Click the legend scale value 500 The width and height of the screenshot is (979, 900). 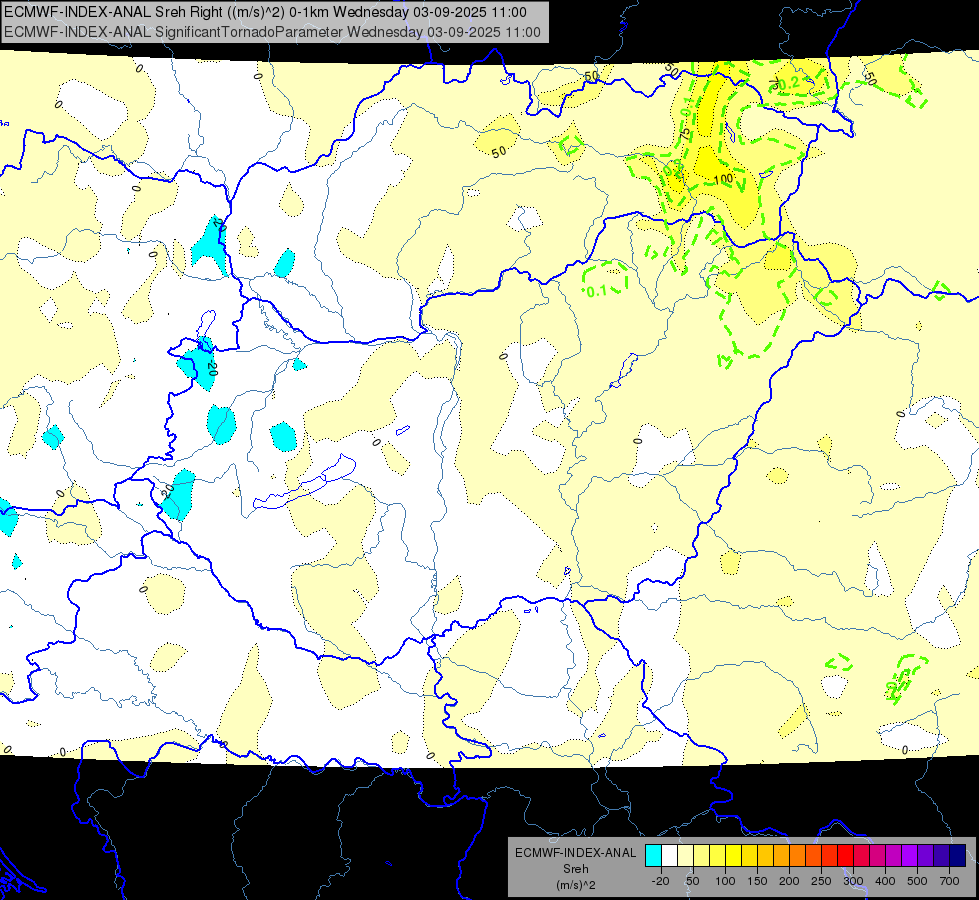917,881
